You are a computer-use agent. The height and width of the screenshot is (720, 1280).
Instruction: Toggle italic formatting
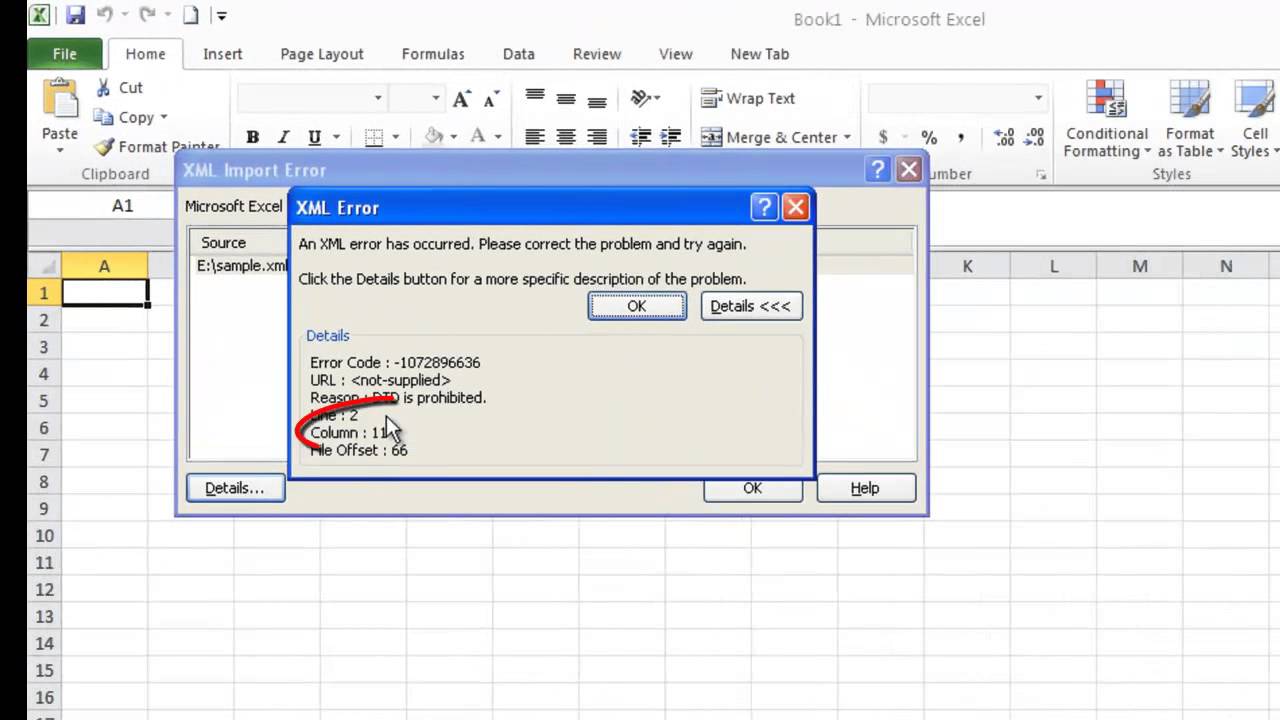point(284,137)
